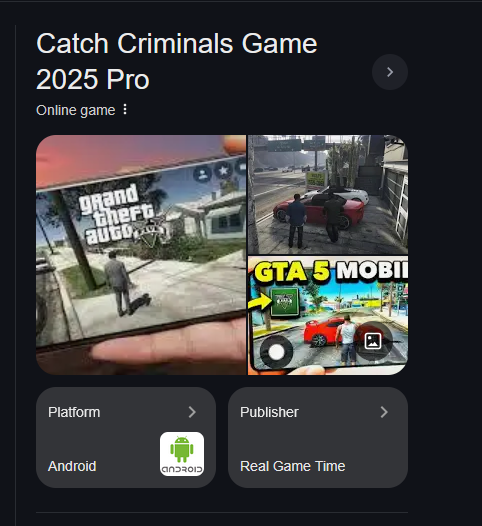The width and height of the screenshot is (482, 526).
Task: Click the green GTA V app icon beside the yellow arrow
Action: (x=284, y=301)
